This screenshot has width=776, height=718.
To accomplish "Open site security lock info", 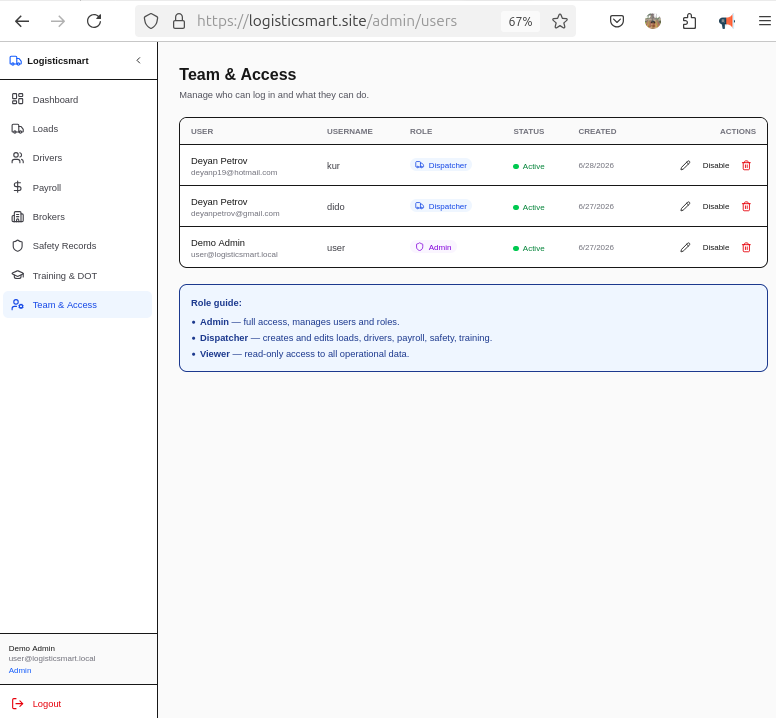I will (x=179, y=21).
